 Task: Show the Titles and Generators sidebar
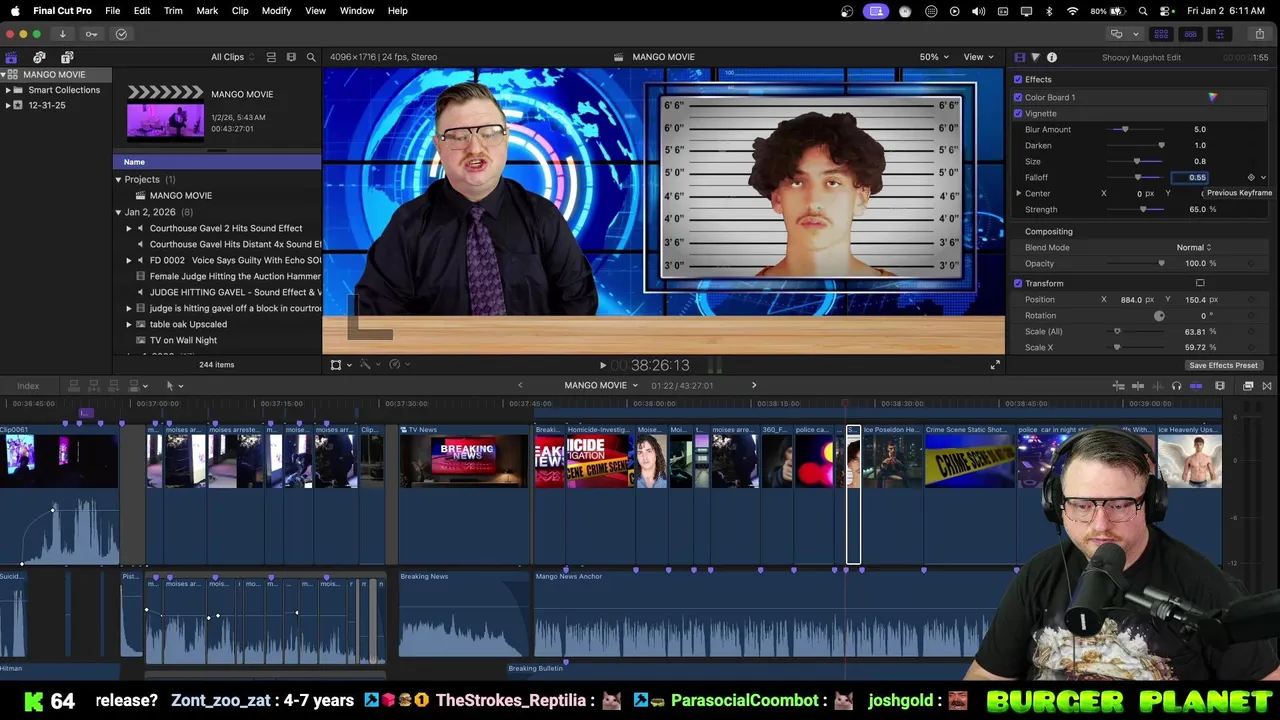[x=67, y=57]
